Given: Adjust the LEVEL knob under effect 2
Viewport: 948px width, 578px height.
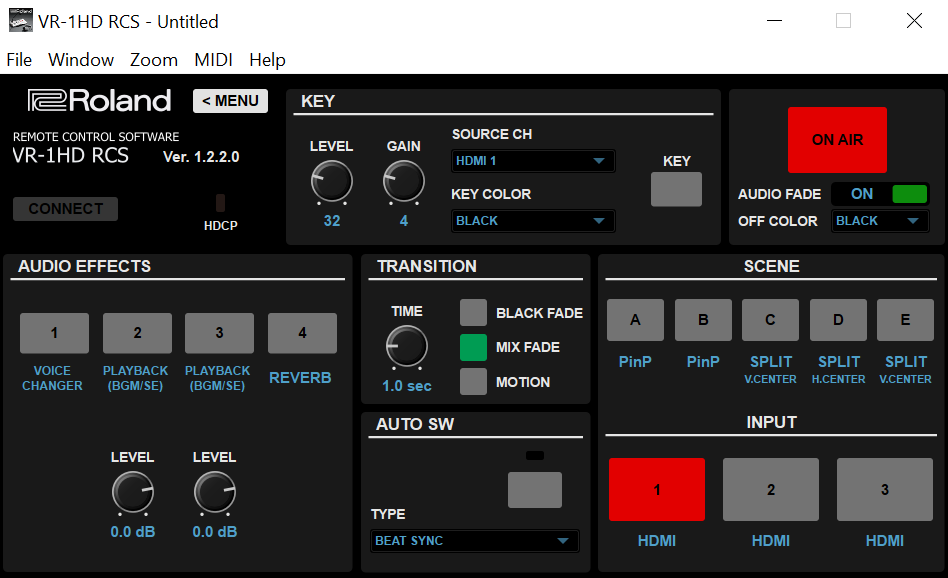Looking at the screenshot, I should (132, 492).
